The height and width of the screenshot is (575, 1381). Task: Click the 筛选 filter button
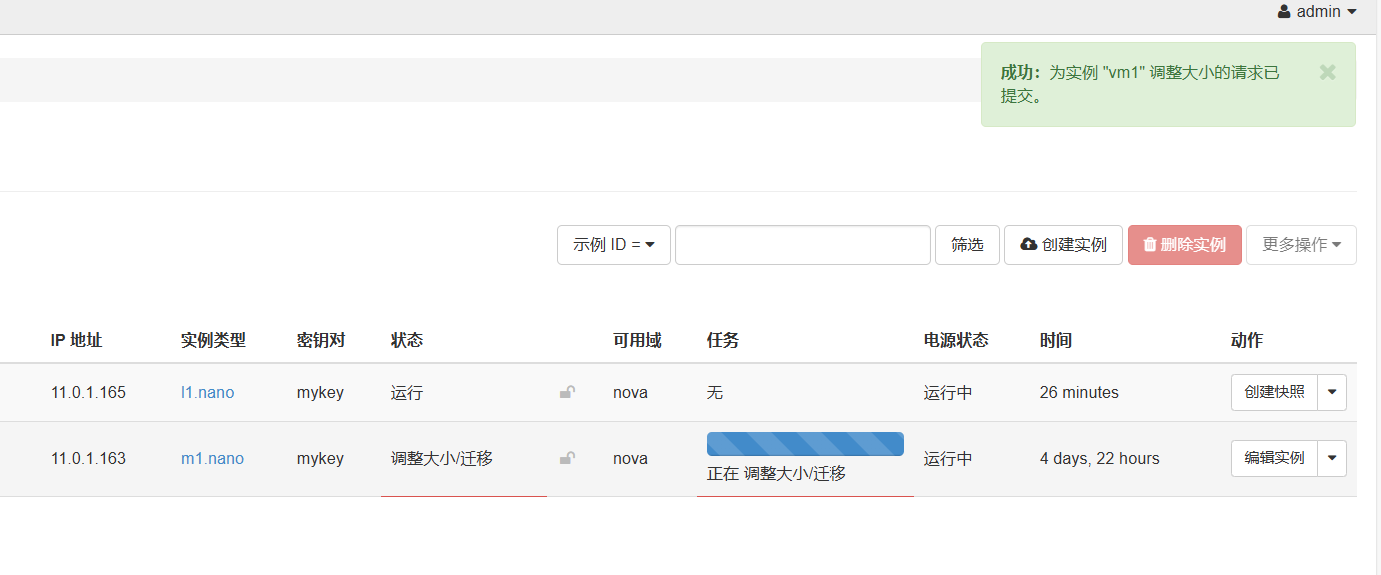click(x=967, y=245)
